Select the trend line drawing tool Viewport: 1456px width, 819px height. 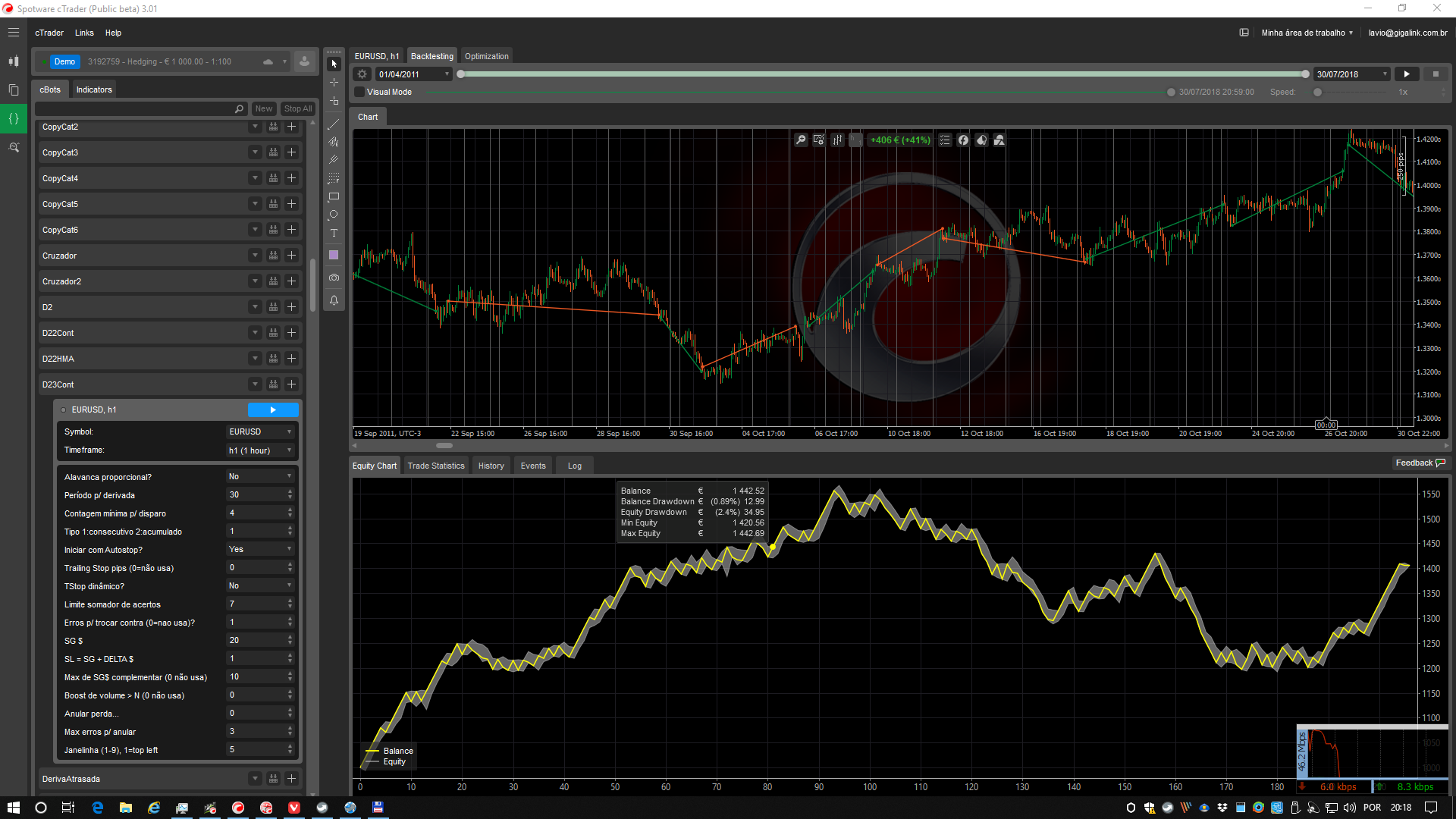(x=334, y=124)
